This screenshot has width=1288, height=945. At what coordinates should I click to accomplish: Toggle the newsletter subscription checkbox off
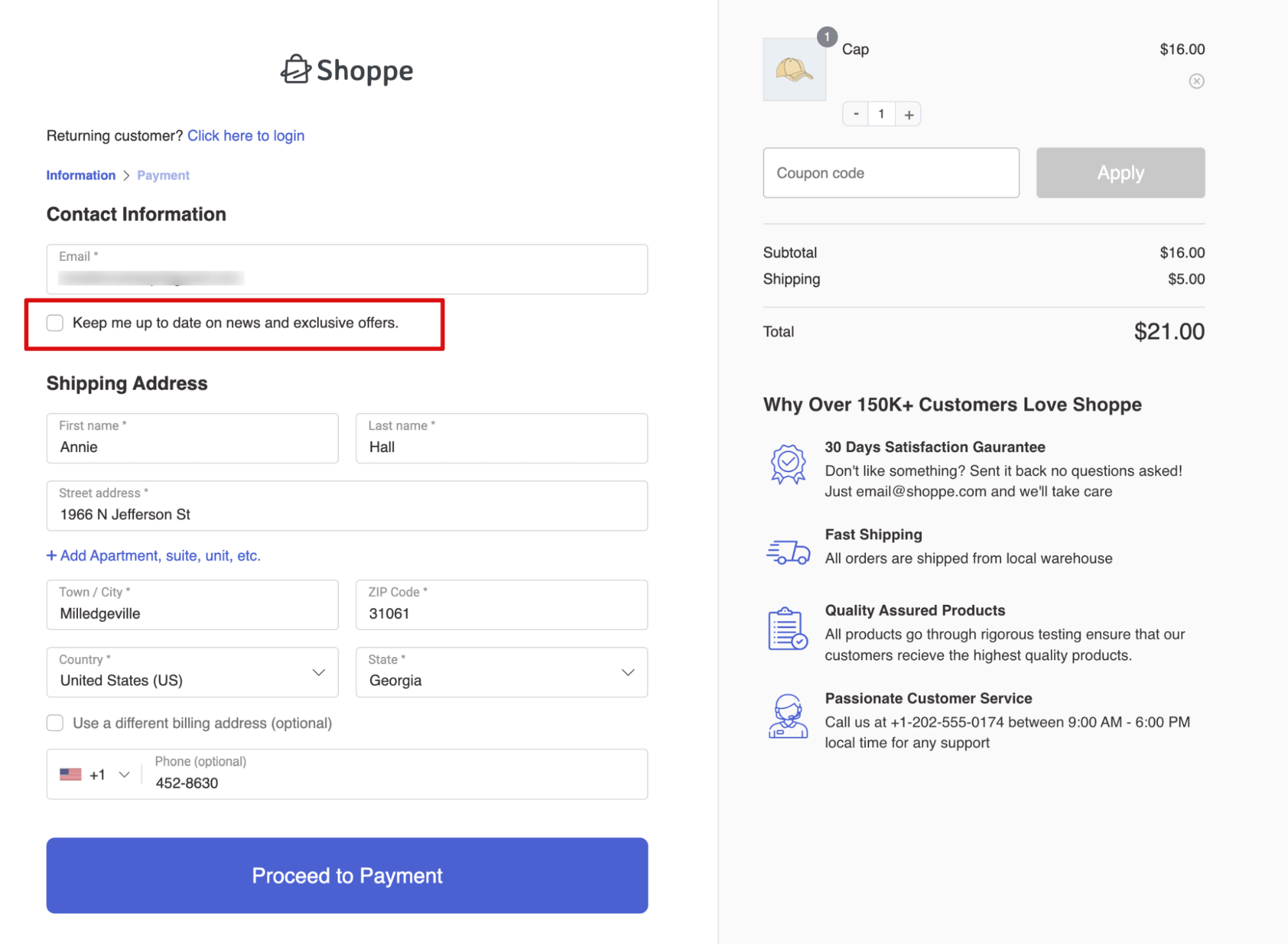55,323
